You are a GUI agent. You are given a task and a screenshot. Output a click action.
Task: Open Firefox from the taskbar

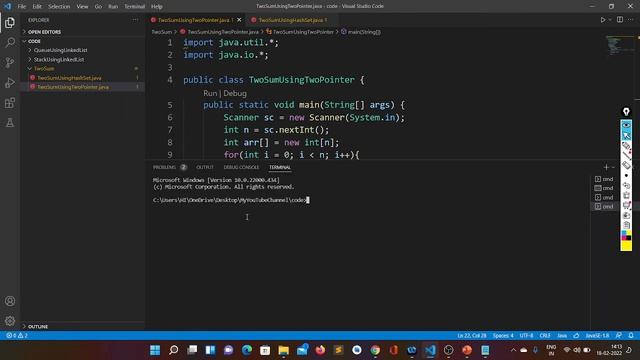click(x=320, y=350)
